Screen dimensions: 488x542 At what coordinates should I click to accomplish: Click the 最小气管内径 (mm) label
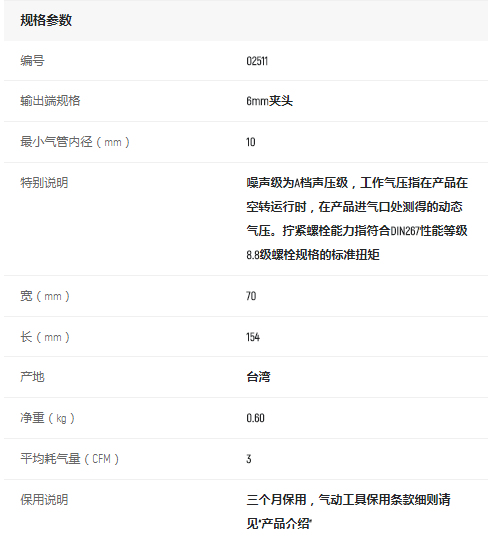pos(75,142)
